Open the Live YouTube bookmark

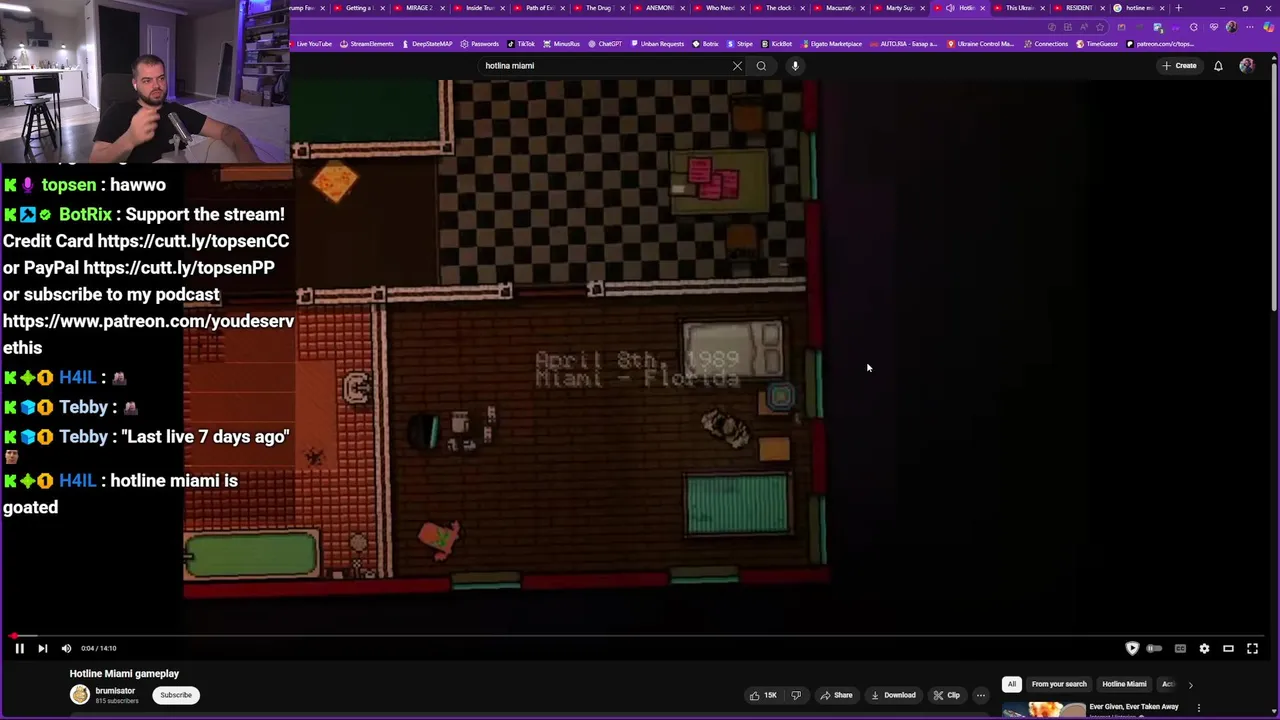click(x=311, y=44)
